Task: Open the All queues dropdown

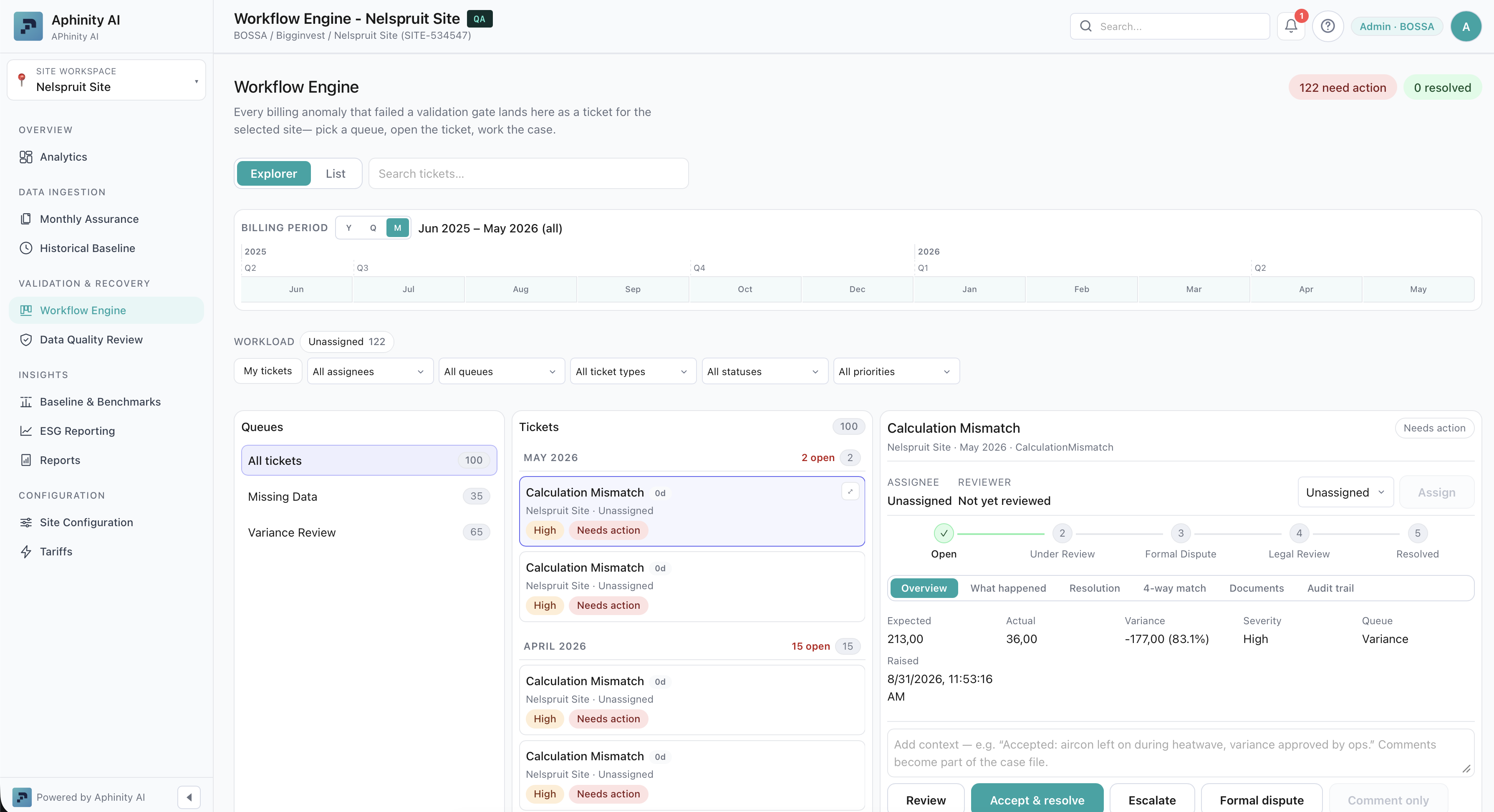Action: point(502,371)
